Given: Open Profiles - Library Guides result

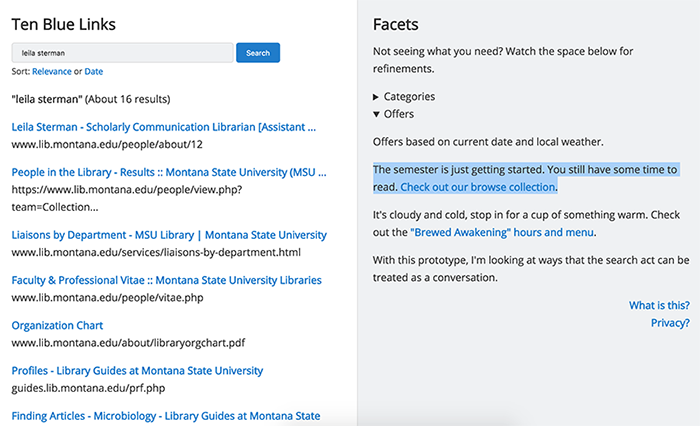Looking at the screenshot, I should coord(137,370).
